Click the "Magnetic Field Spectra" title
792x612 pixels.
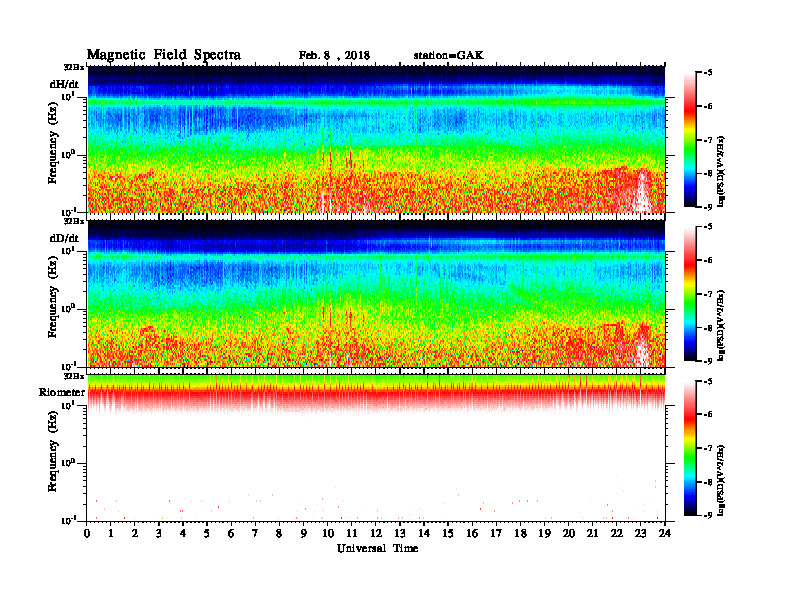pyautogui.click(x=164, y=55)
